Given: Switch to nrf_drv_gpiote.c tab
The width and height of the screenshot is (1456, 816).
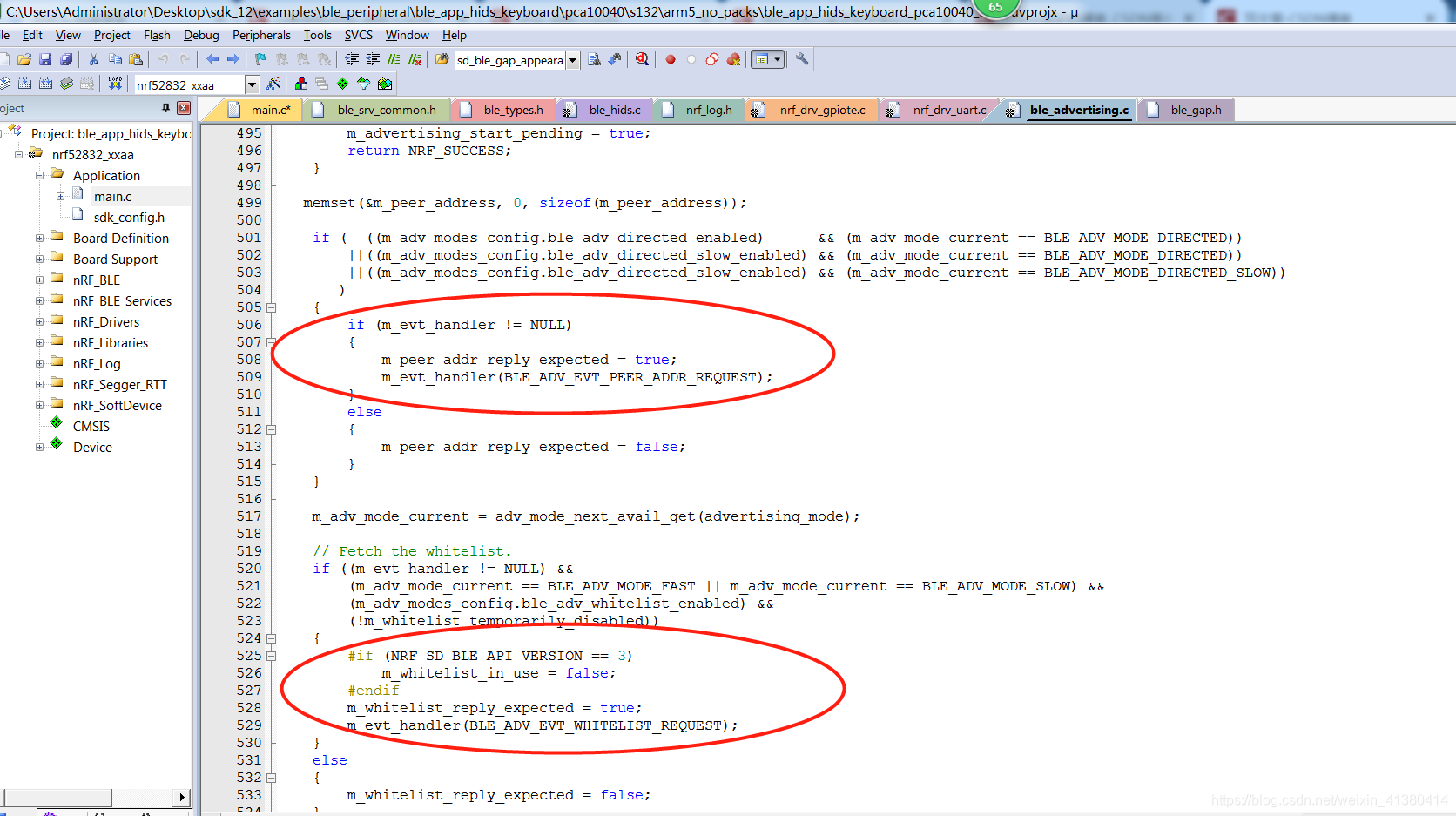Looking at the screenshot, I should pyautogui.click(x=811, y=110).
